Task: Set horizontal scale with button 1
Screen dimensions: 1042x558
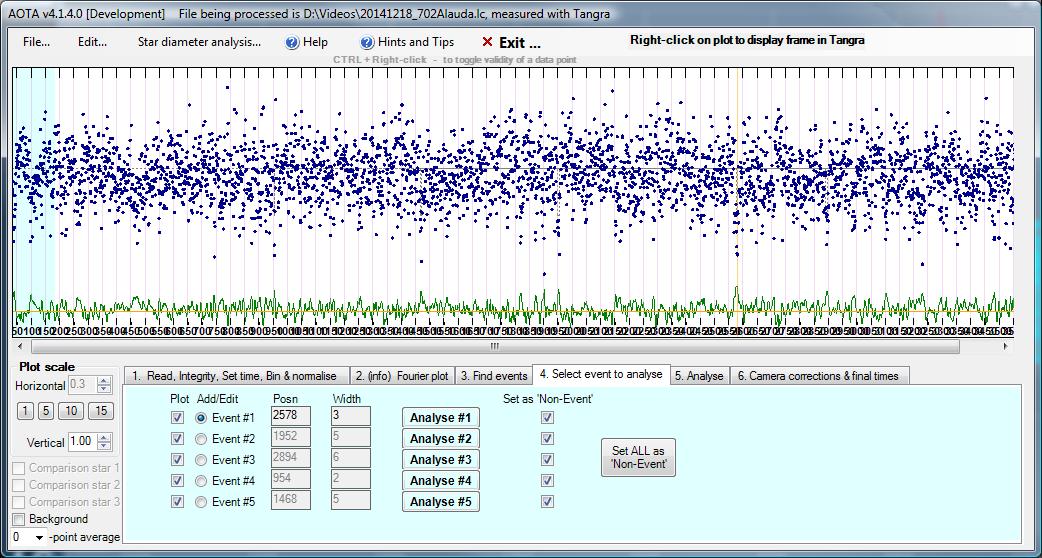Action: tap(25, 411)
